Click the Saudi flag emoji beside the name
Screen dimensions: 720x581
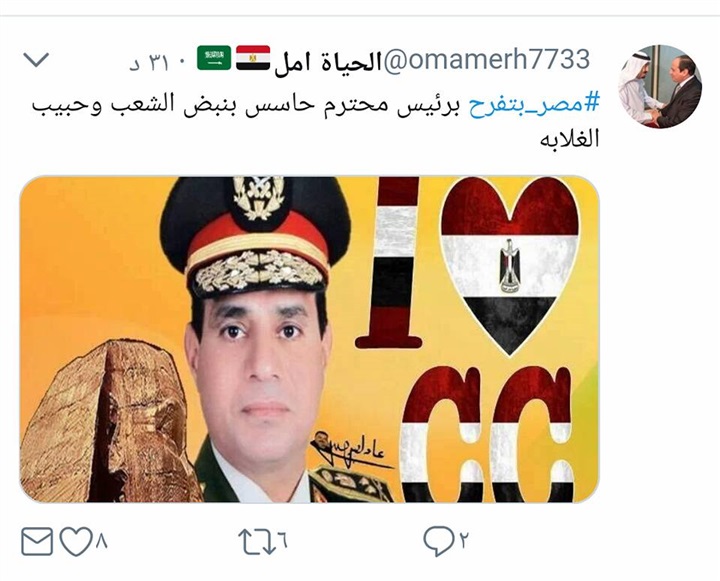pyautogui.click(x=214, y=58)
